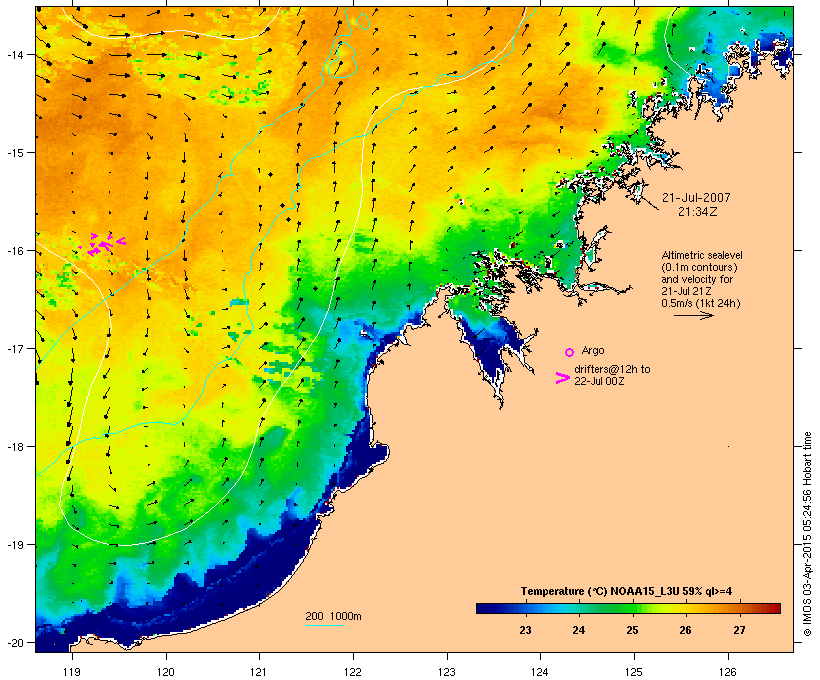
Task: Click the Temperature NOAA15_L3U colorbar title
Action: 626,592
